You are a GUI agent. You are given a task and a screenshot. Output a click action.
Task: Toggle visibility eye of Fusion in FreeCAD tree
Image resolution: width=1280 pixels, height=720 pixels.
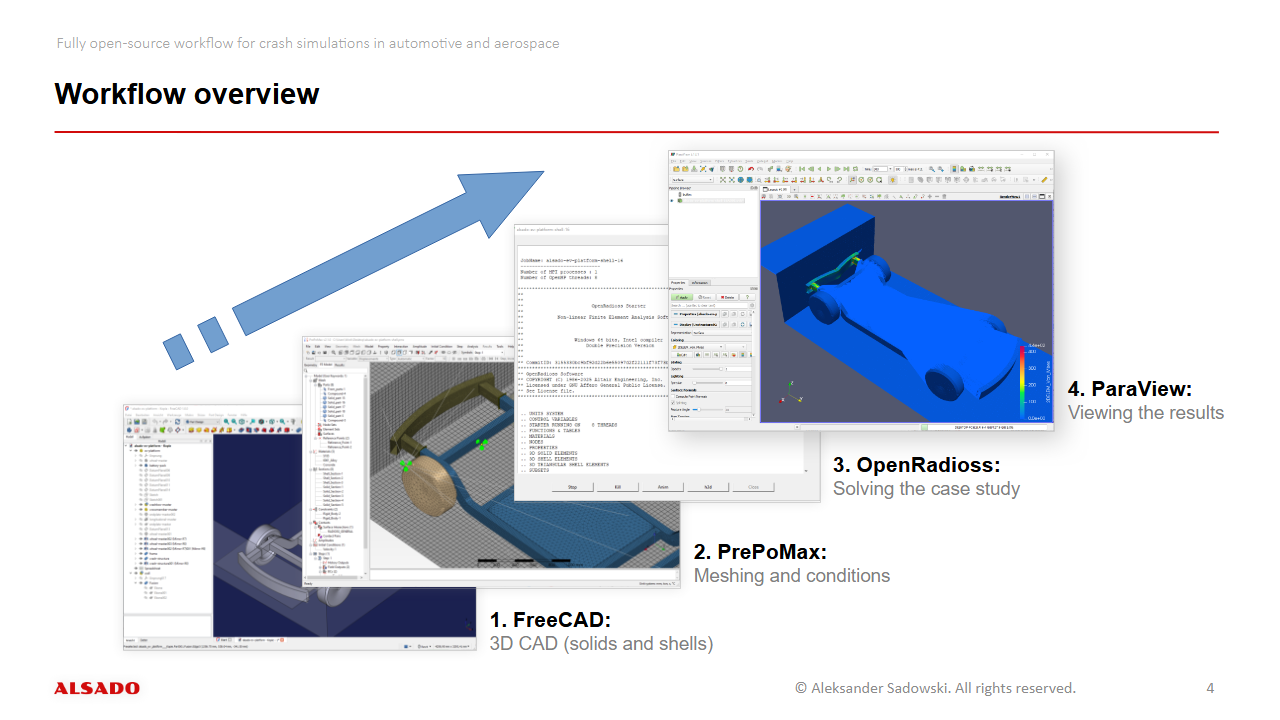[x=141, y=583]
